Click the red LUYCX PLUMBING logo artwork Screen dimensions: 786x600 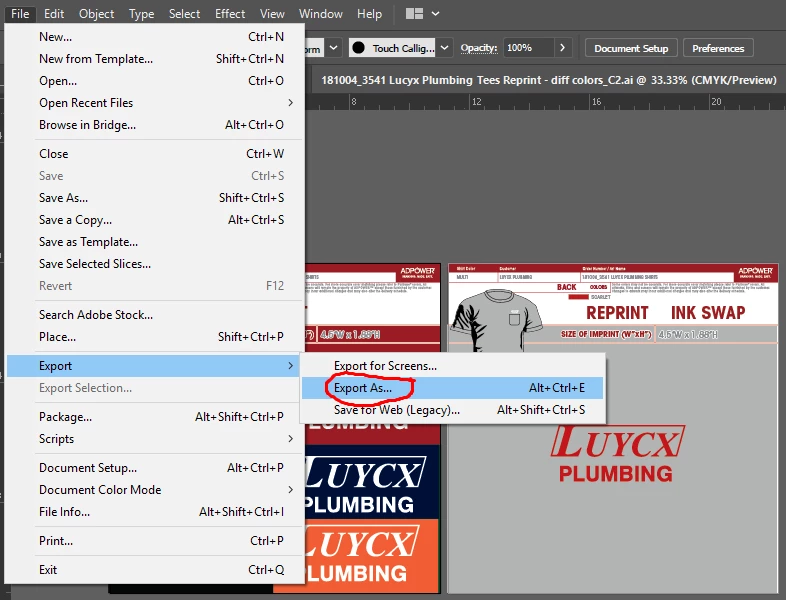[617, 454]
